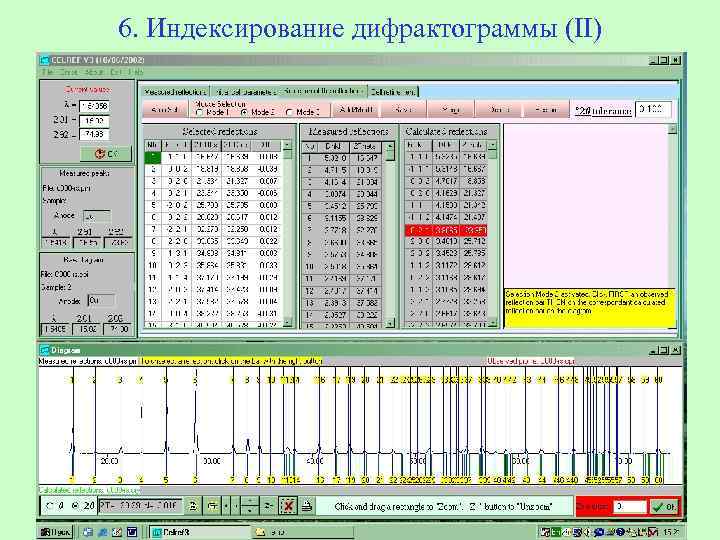Screen dimensions: 720x540
Task: Select row 5 in Selected reflections table
Action: tap(213, 205)
